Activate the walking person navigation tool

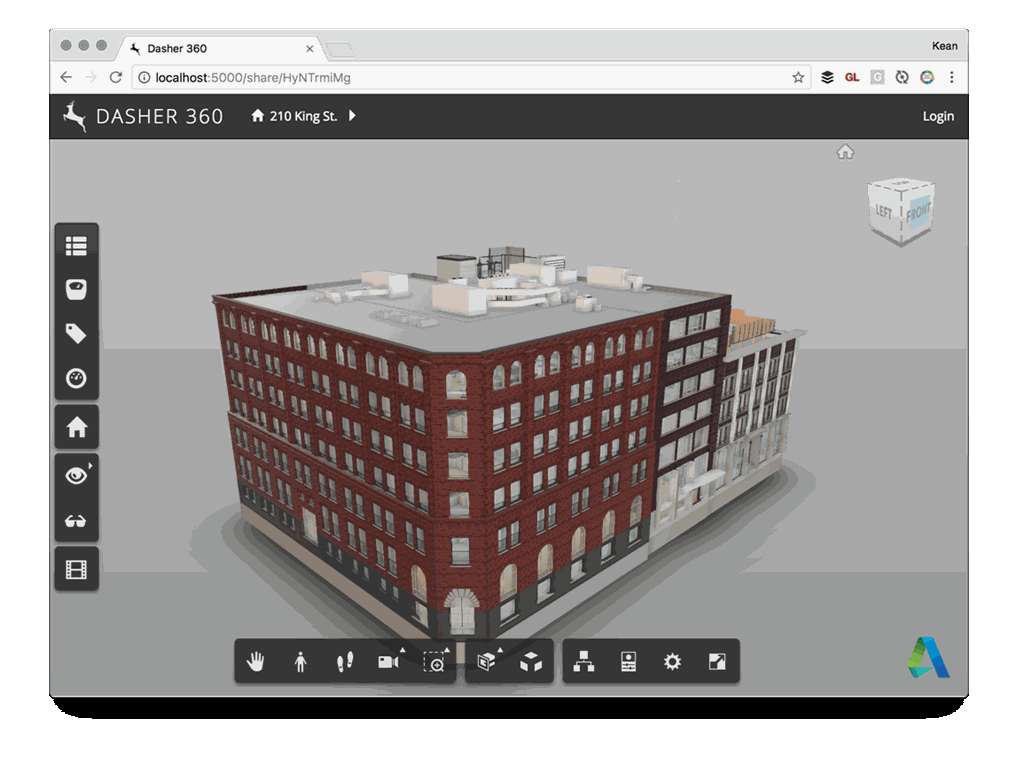coord(300,661)
